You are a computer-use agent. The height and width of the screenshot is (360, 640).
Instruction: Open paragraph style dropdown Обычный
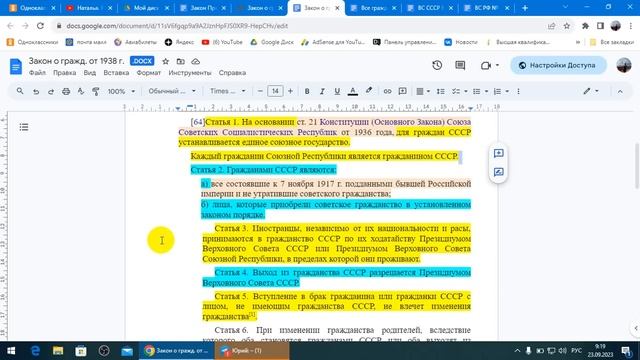tap(171, 91)
